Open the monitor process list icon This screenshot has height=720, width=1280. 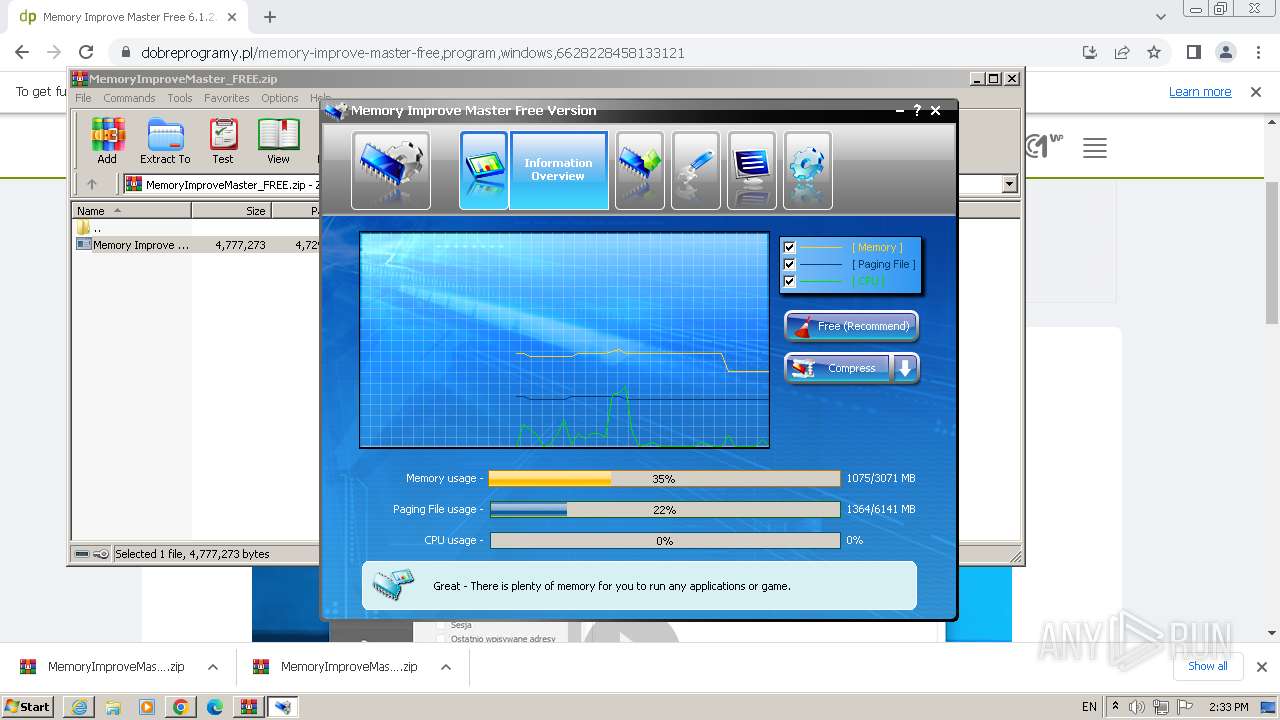pyautogui.click(x=752, y=170)
